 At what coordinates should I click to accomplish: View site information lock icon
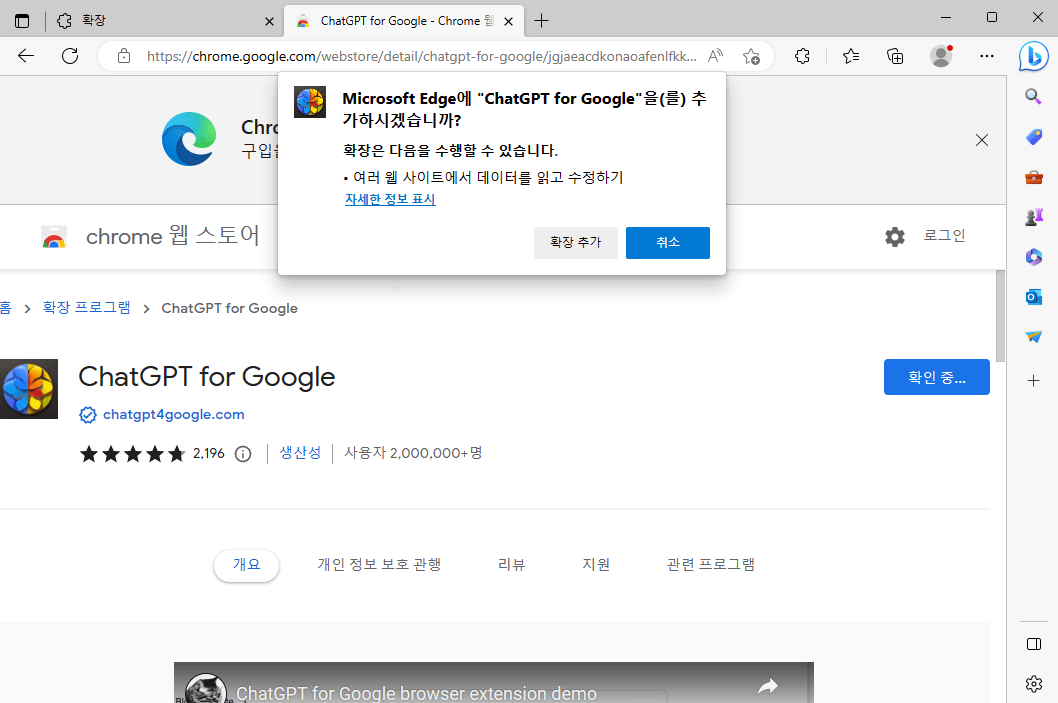click(x=123, y=56)
